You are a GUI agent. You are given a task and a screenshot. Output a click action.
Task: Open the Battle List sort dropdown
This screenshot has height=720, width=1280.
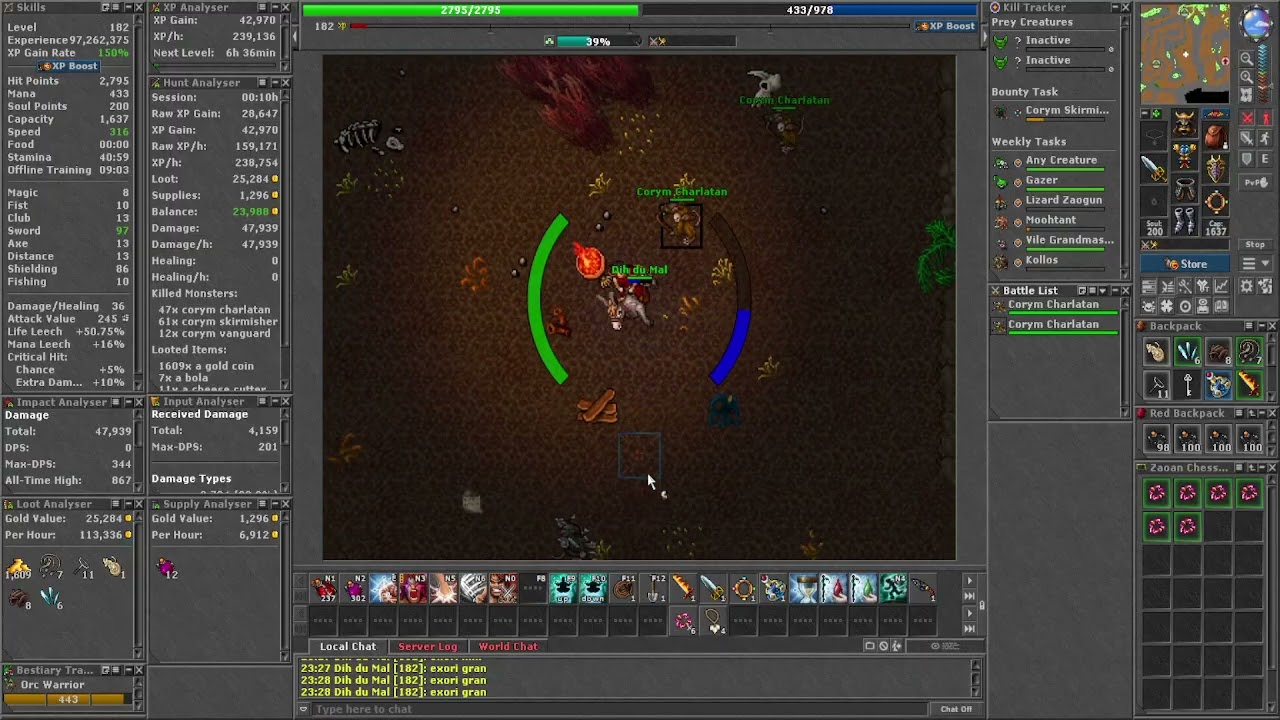pos(1103,291)
